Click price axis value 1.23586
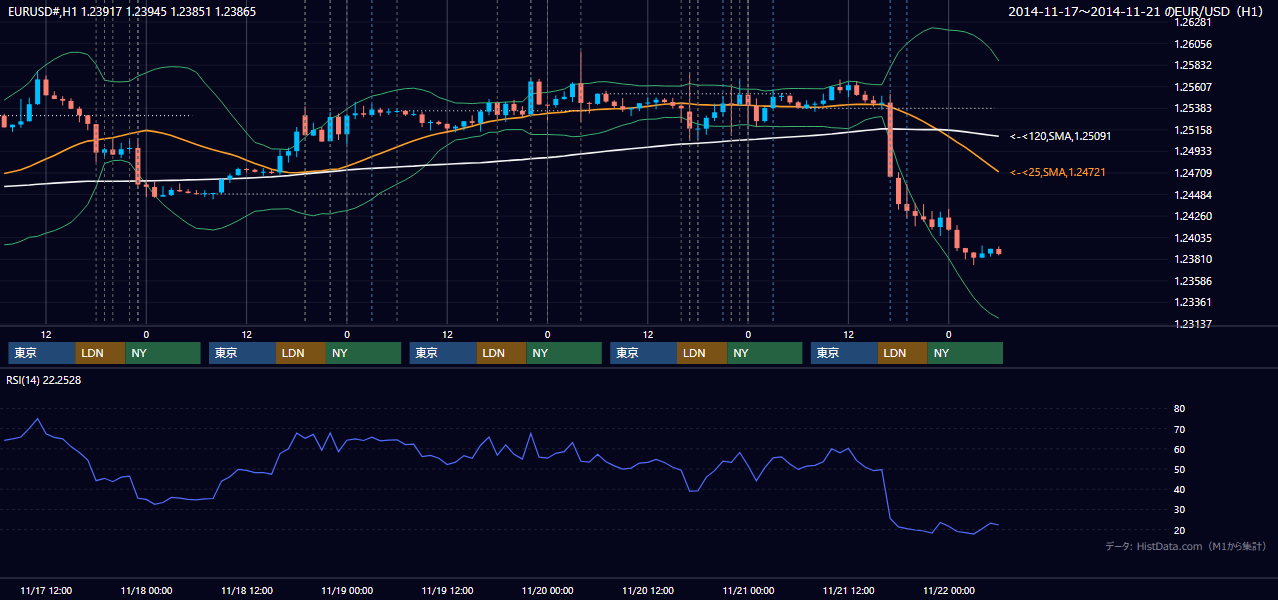1278x600 pixels. point(1193,281)
